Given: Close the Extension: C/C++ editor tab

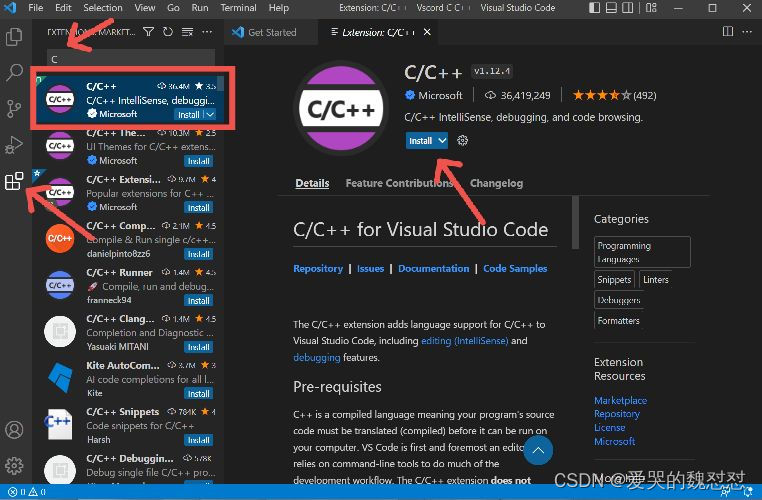Looking at the screenshot, I should pos(427,32).
